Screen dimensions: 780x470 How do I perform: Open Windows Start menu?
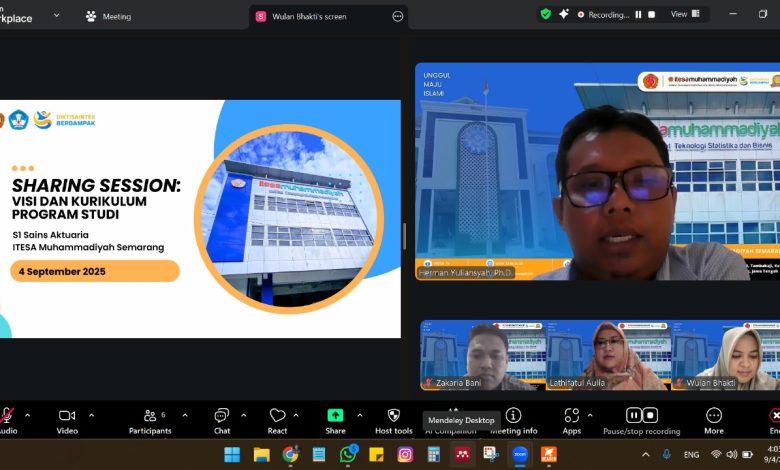click(232, 454)
